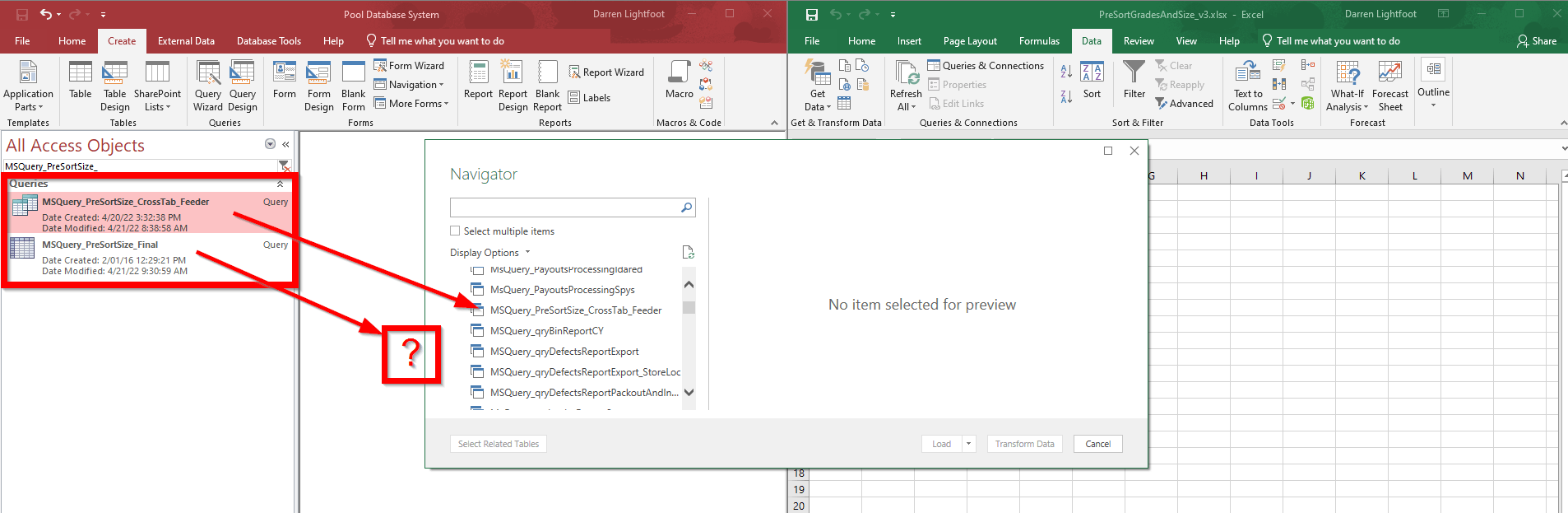Click Advanced filter in Excel ribbon
The image size is (1568, 513).
tap(1184, 104)
